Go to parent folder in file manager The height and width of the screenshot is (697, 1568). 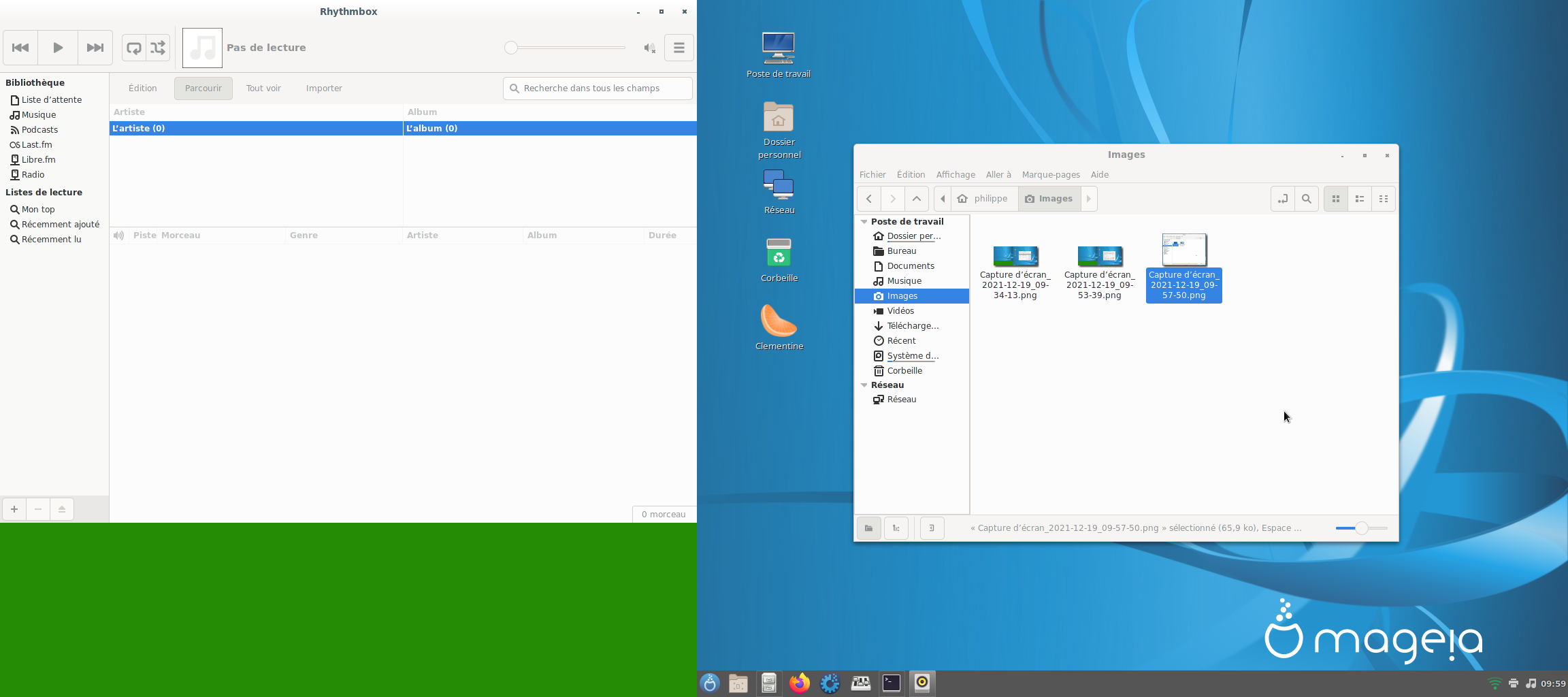tap(917, 199)
